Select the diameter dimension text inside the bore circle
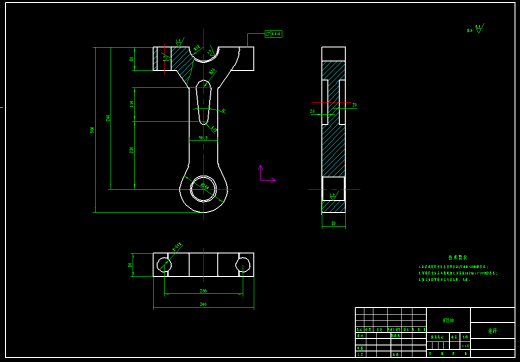This screenshot has height=362, width=520. (x=205, y=187)
